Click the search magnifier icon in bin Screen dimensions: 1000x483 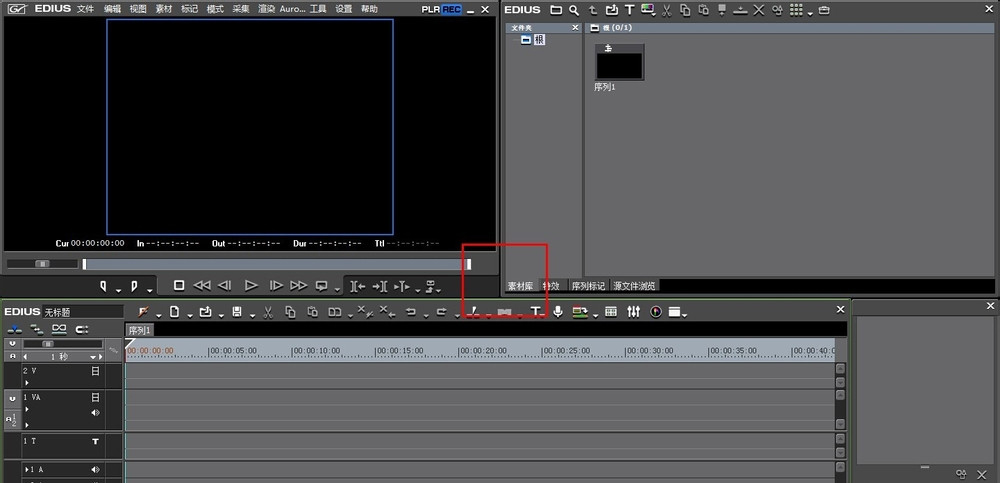[574, 10]
